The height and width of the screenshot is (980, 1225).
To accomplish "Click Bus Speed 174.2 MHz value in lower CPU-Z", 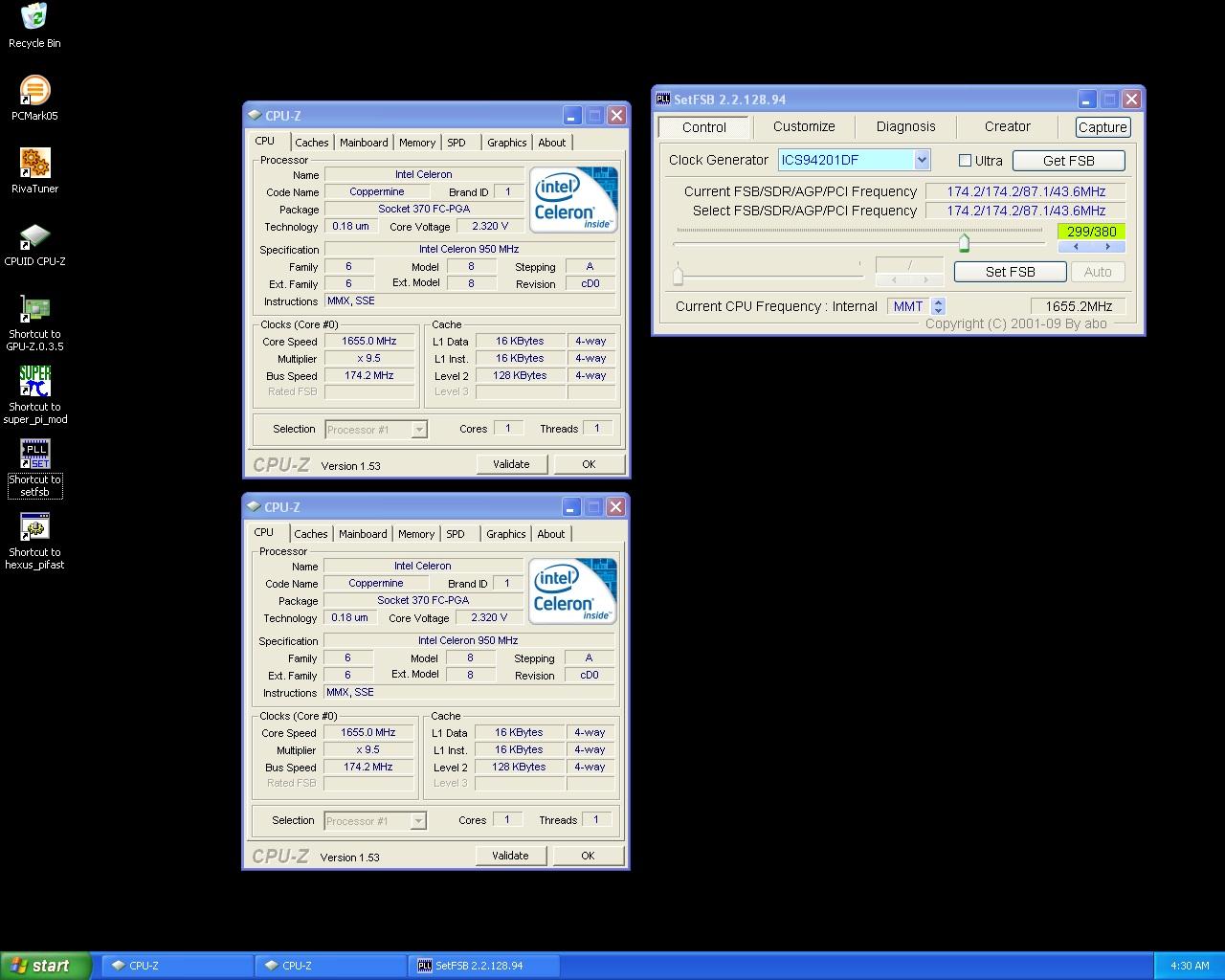I will point(368,767).
